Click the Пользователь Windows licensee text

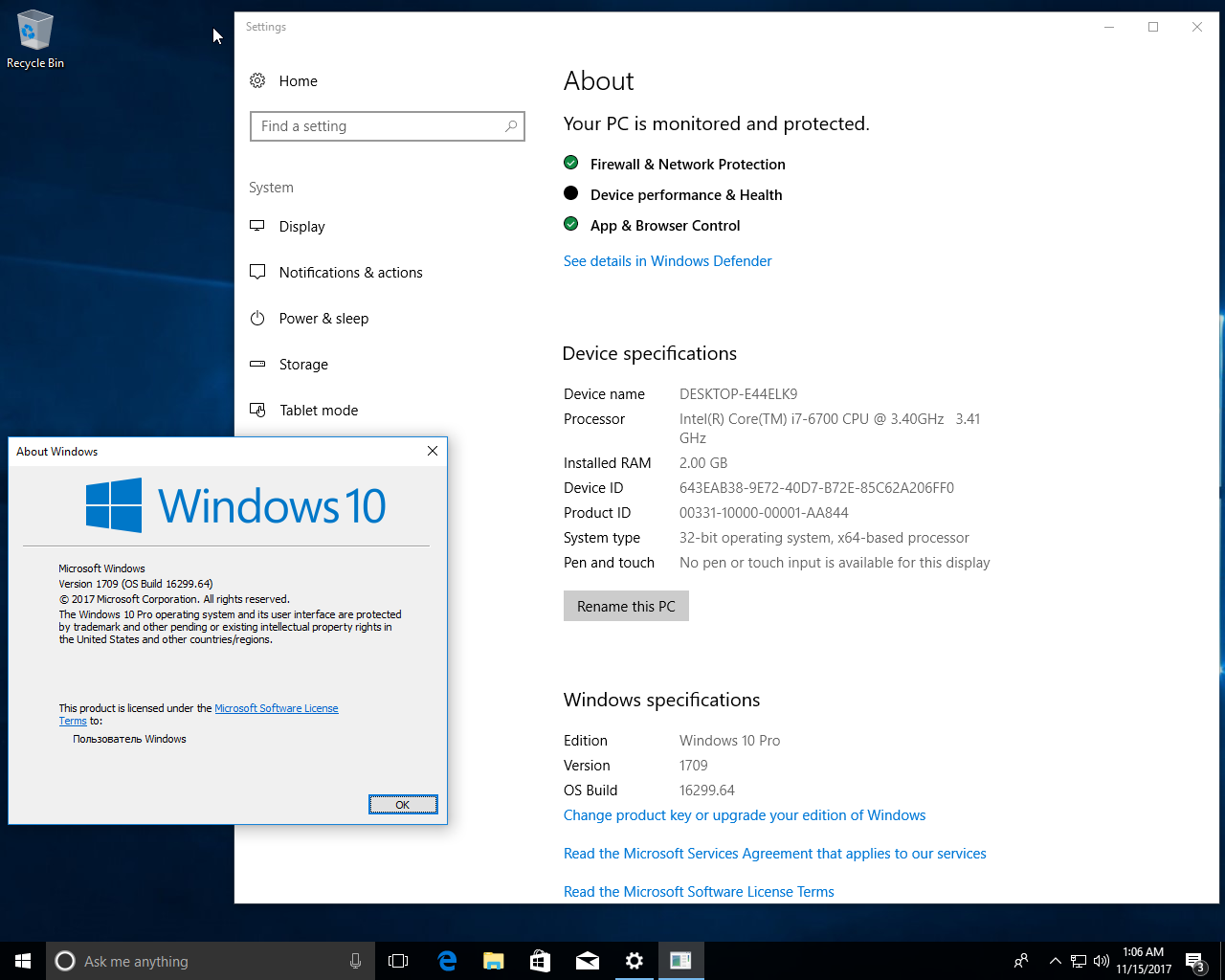[x=129, y=739]
